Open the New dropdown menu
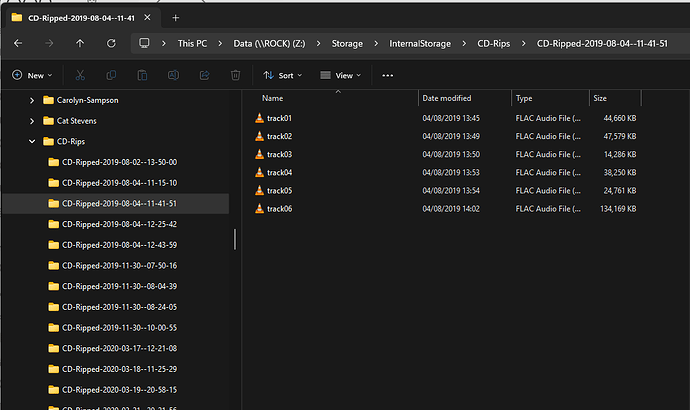690x410 pixels. (32, 75)
